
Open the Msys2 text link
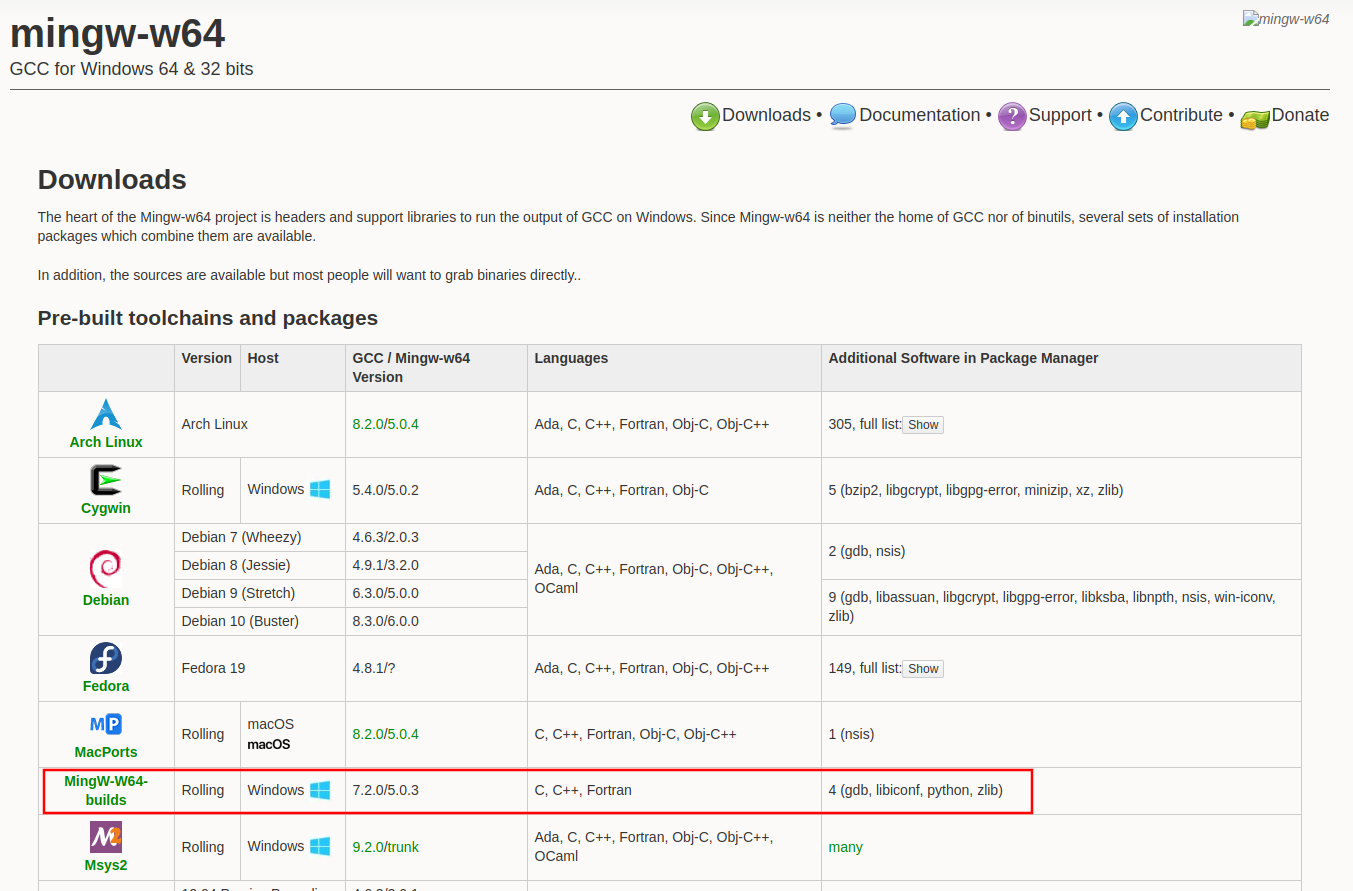[x=106, y=865]
